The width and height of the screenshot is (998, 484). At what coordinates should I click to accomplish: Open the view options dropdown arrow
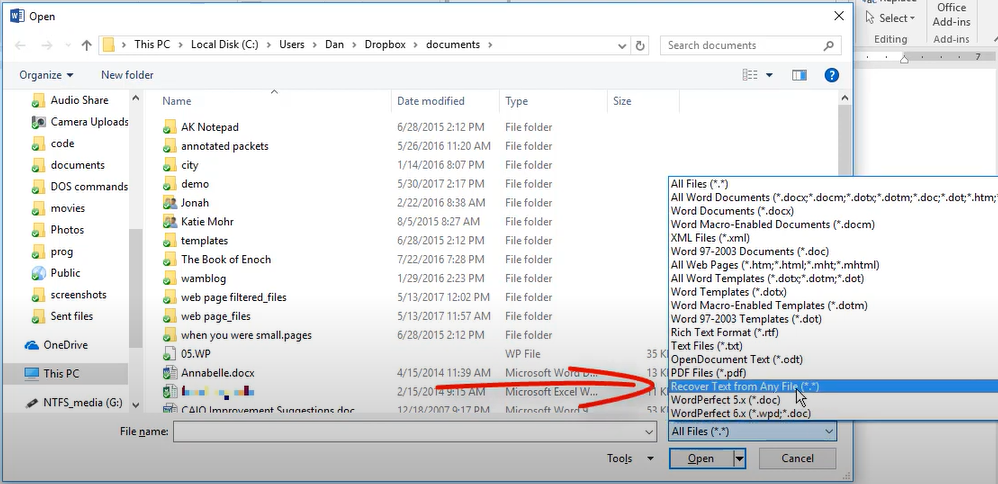(x=769, y=75)
